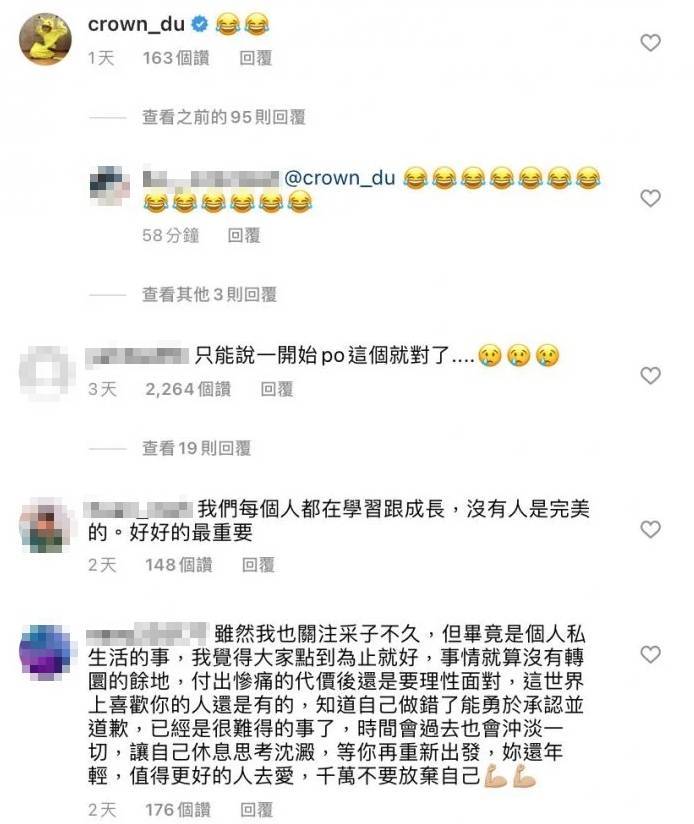Expand 查看其他3則回覆
694x824 pixels.
209,294
